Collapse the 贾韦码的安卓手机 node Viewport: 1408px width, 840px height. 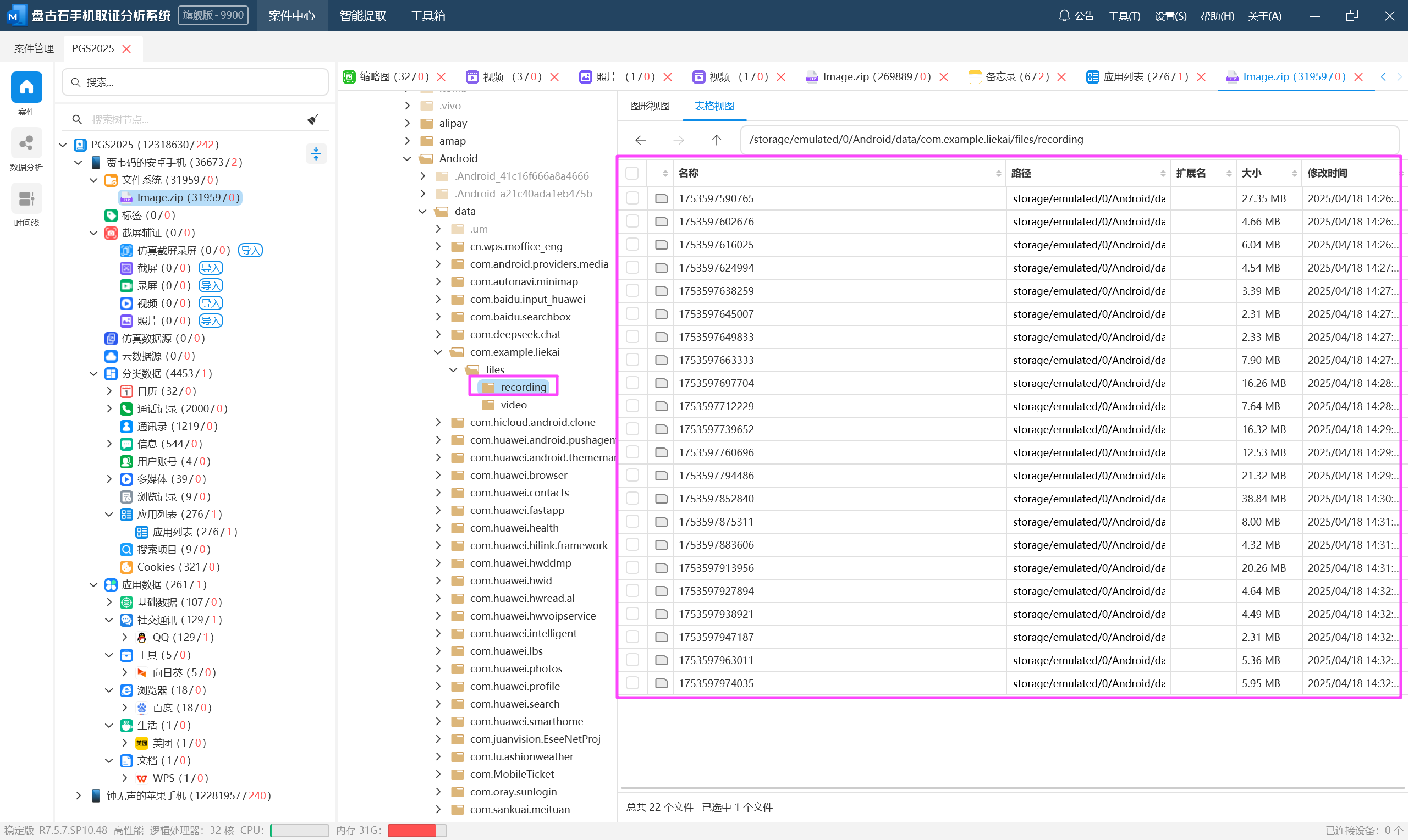79,163
